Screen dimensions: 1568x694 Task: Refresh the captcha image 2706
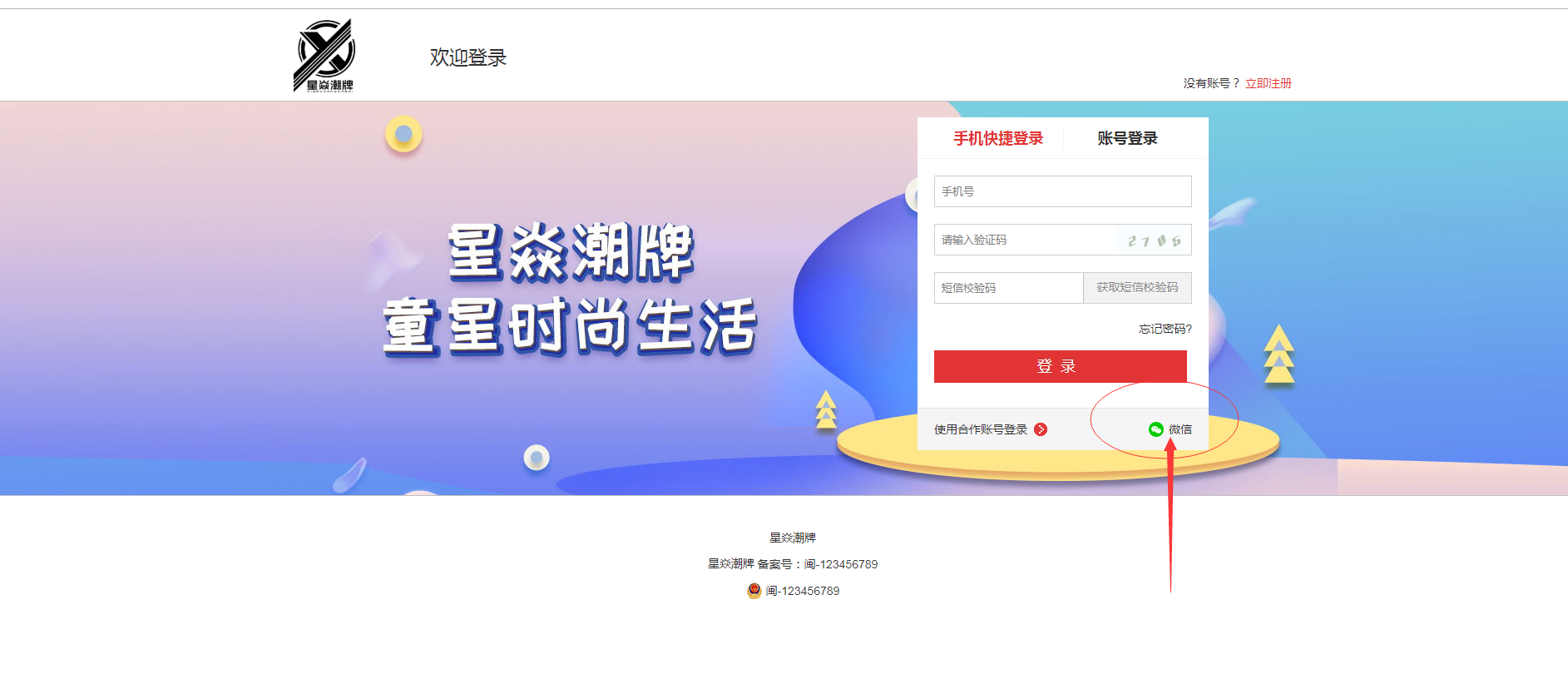pos(1153,240)
